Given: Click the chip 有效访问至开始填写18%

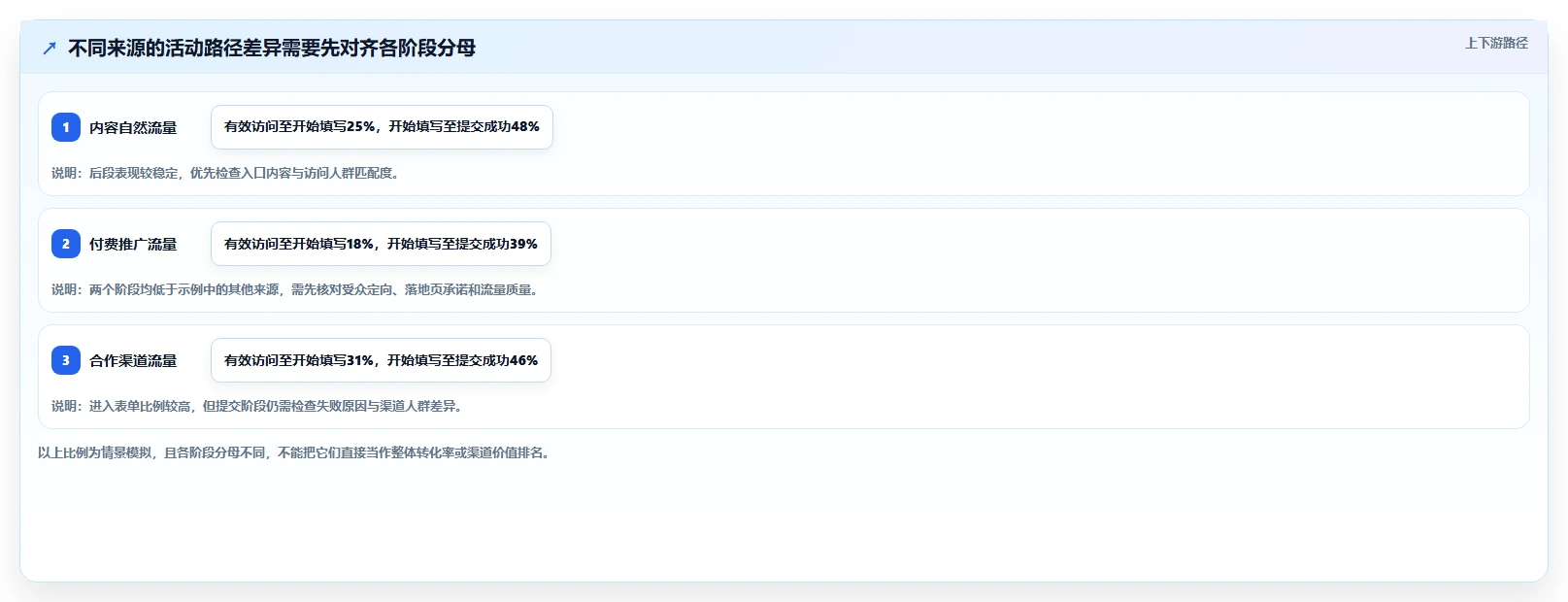Looking at the screenshot, I should click(381, 244).
